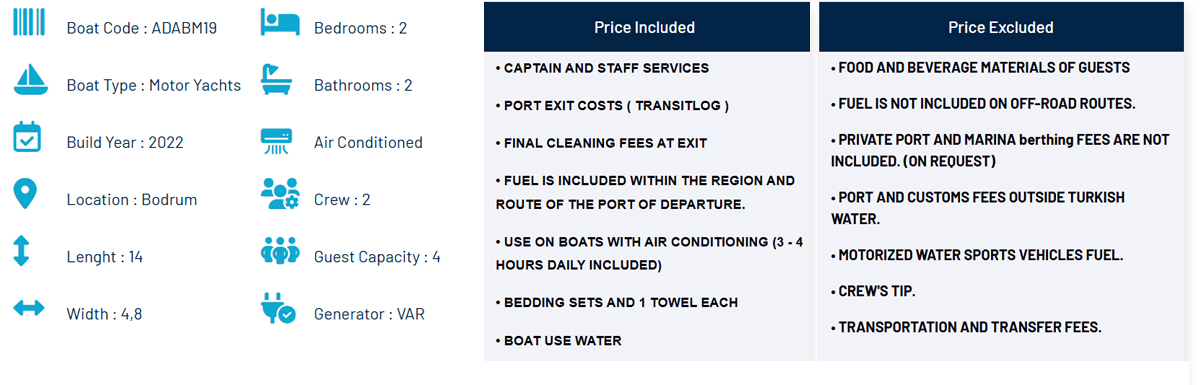Click the Generator : VAR label
Screen dimensions: 1200x385
pos(370,314)
